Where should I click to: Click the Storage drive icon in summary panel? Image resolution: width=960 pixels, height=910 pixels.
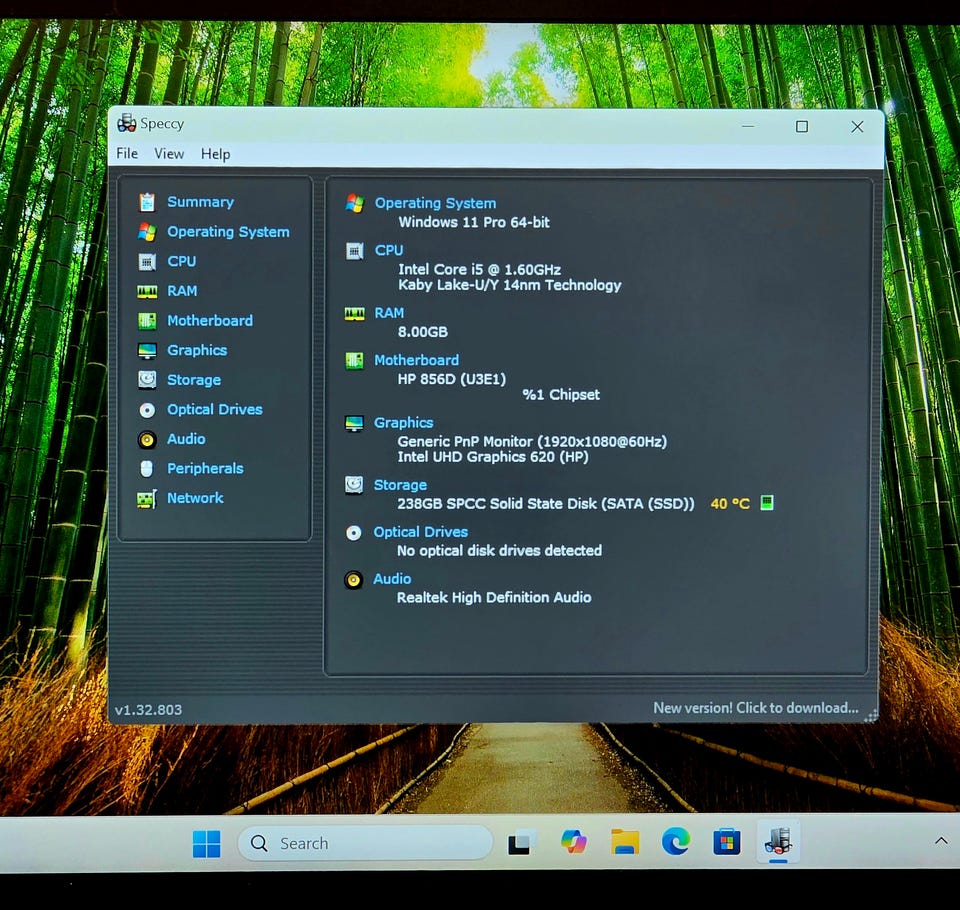pyautogui.click(x=354, y=486)
